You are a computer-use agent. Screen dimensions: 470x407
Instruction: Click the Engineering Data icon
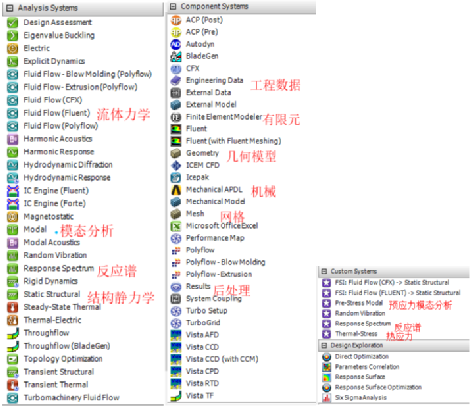pyautogui.click(x=176, y=81)
